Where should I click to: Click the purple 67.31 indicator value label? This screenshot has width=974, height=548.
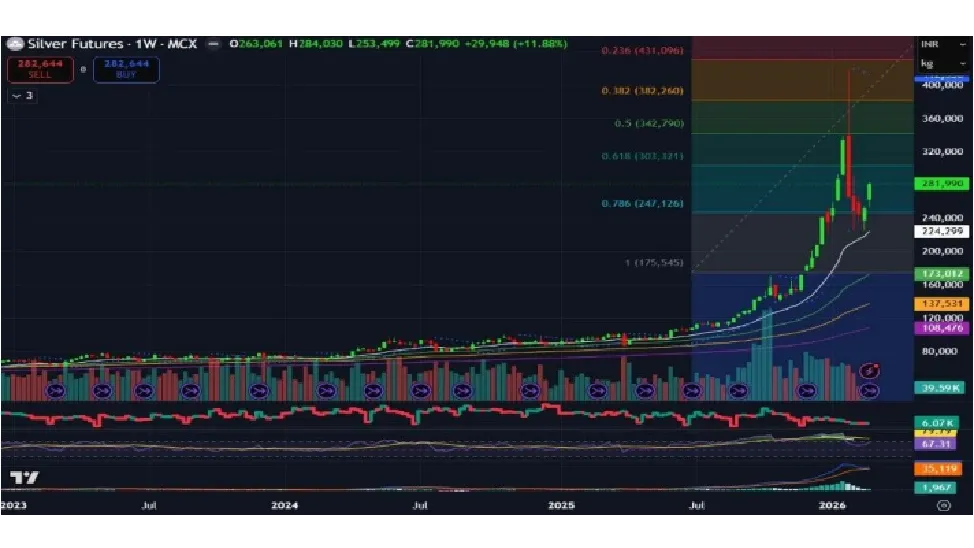pos(937,444)
